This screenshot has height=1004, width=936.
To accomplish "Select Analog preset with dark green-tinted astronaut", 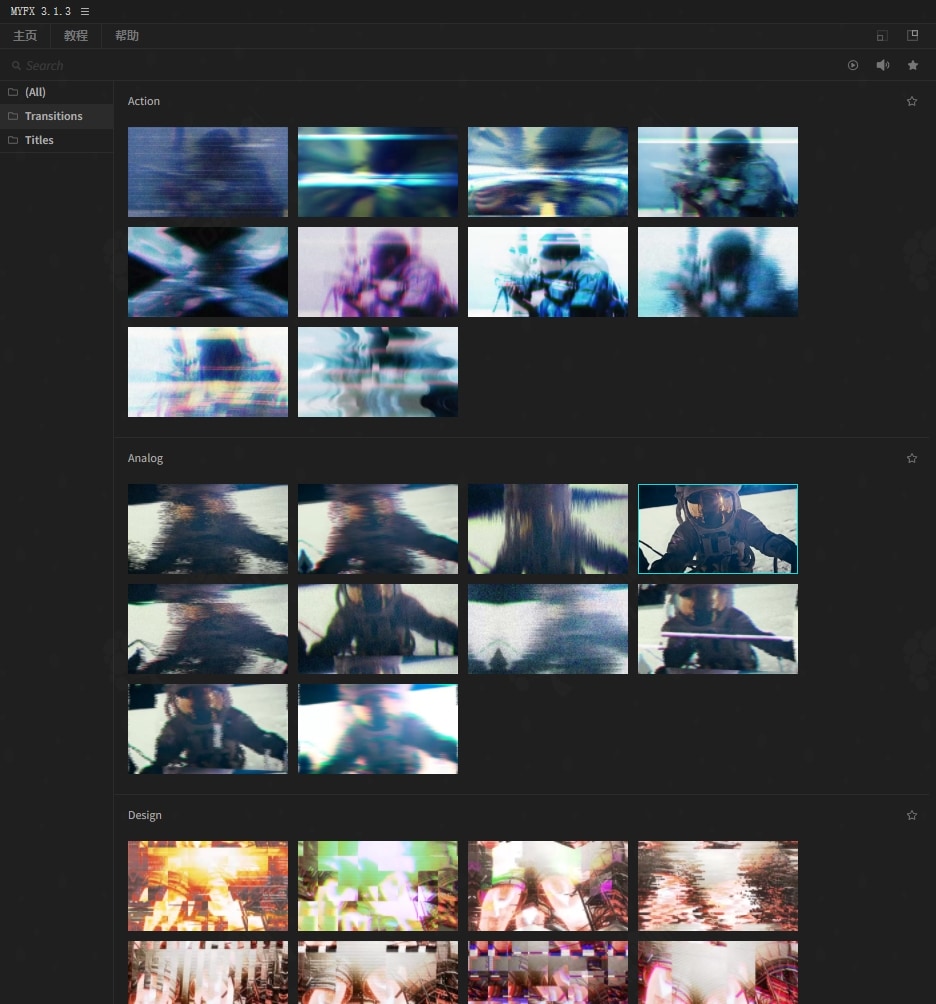I will pos(378,629).
